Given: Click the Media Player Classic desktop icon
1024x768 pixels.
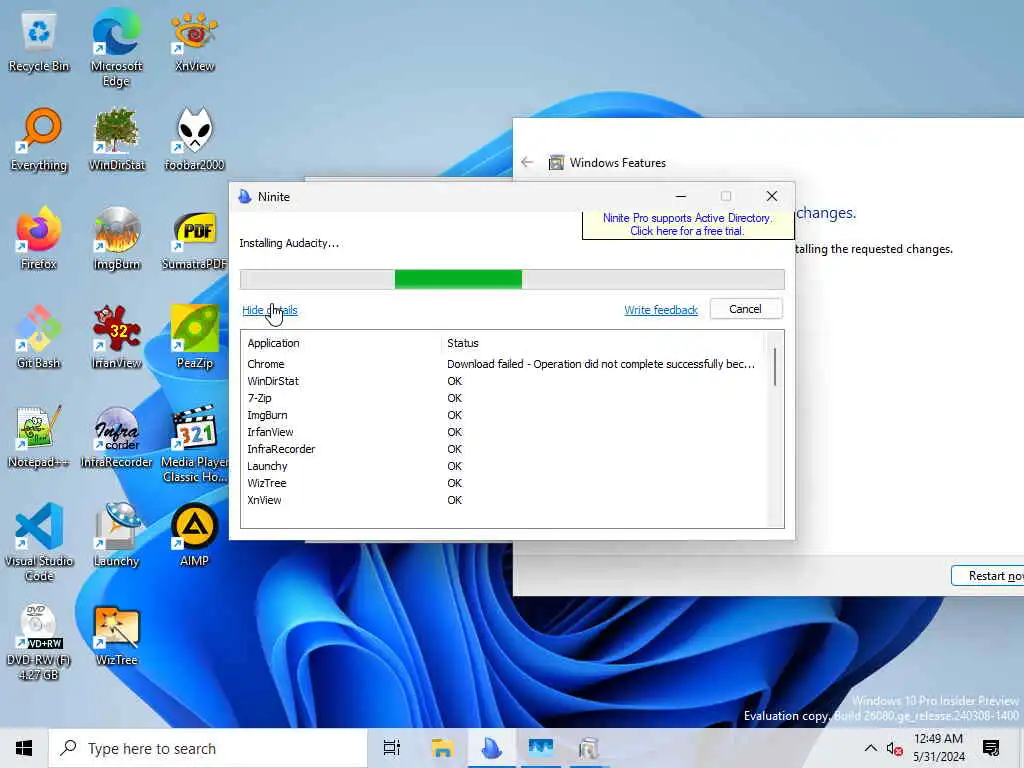Looking at the screenshot, I should point(194,444).
